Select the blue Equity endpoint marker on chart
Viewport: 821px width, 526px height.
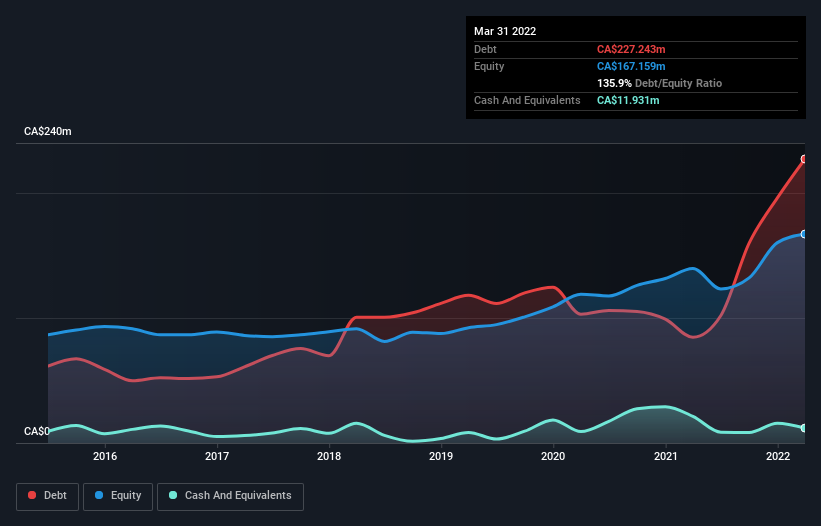click(804, 234)
